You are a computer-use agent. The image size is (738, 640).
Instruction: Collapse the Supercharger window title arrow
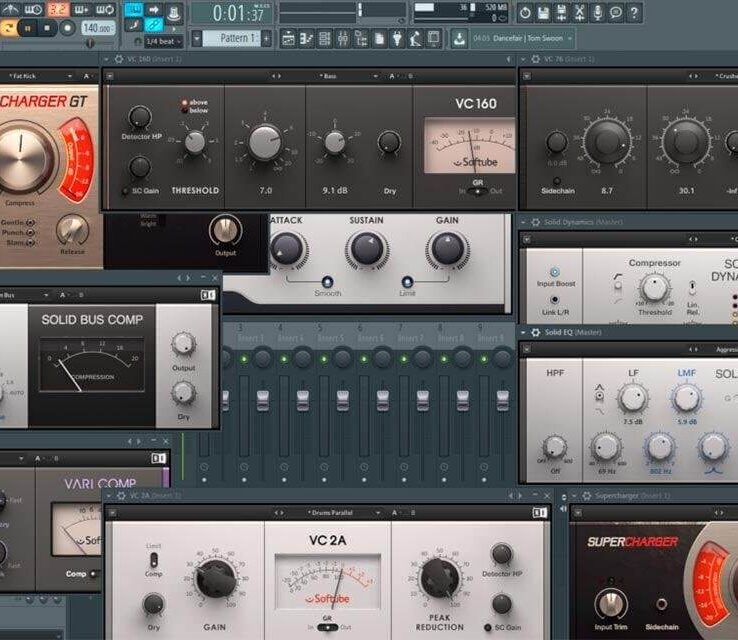point(574,496)
